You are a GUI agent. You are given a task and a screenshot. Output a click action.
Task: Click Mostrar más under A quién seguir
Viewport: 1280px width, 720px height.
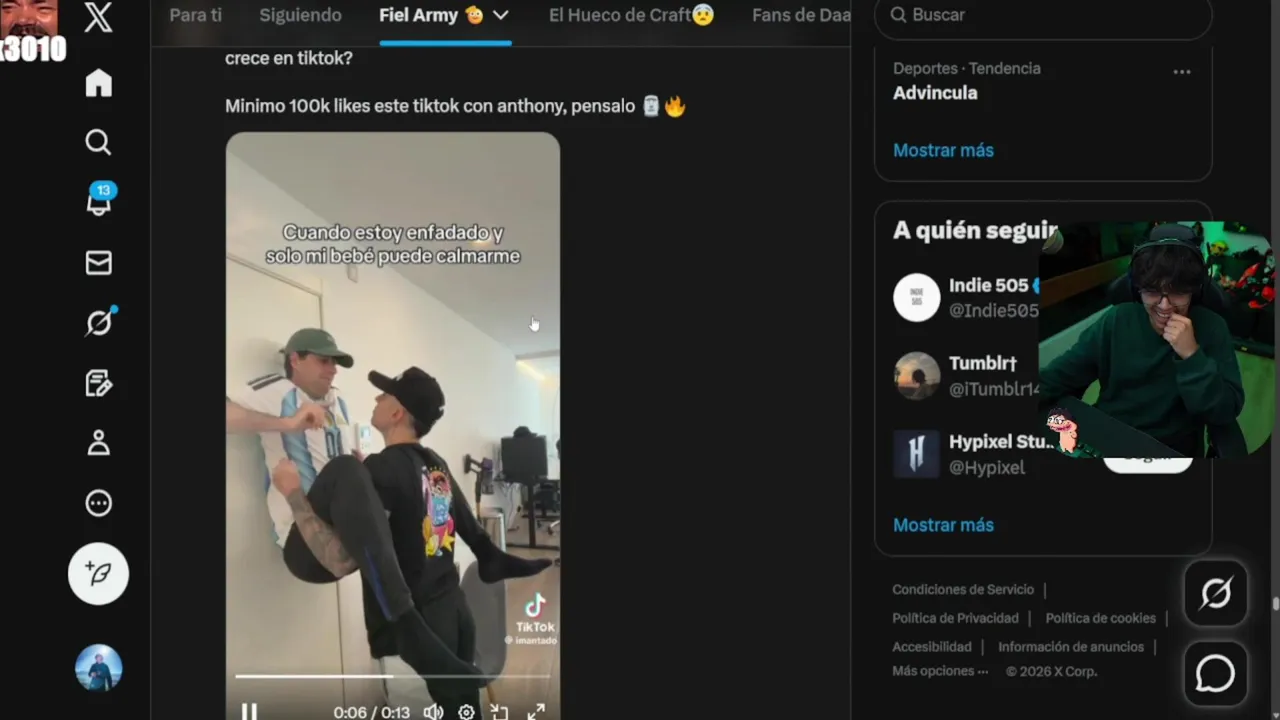[943, 525]
